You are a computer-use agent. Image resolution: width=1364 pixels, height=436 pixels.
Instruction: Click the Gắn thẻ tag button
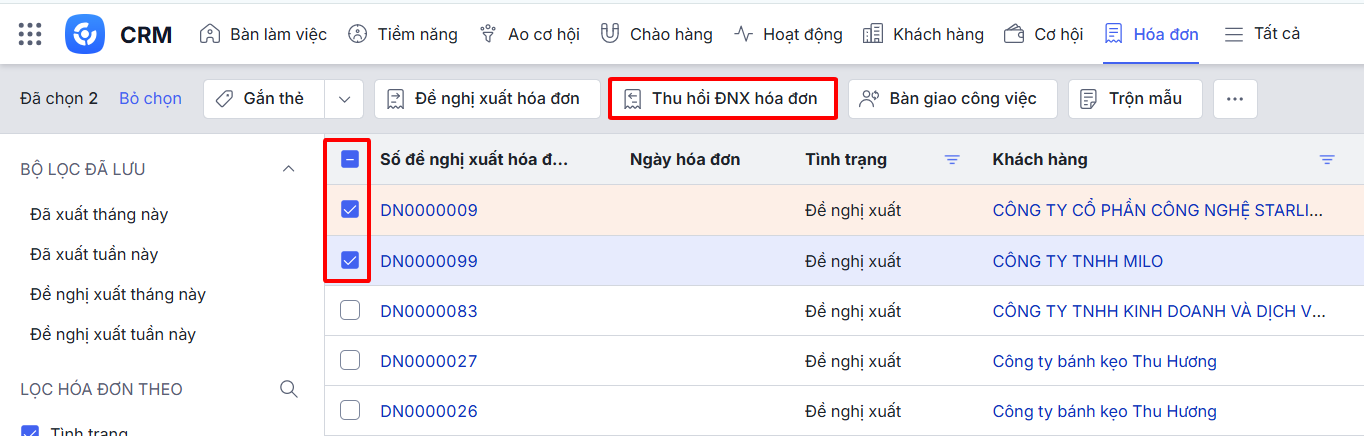point(264,99)
